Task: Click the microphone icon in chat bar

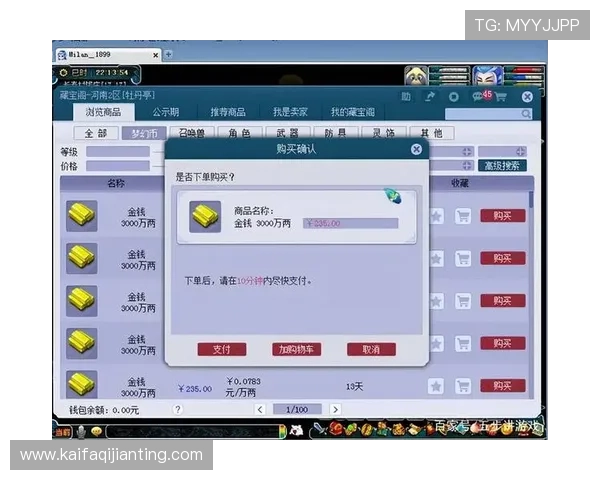Action: [81, 432]
